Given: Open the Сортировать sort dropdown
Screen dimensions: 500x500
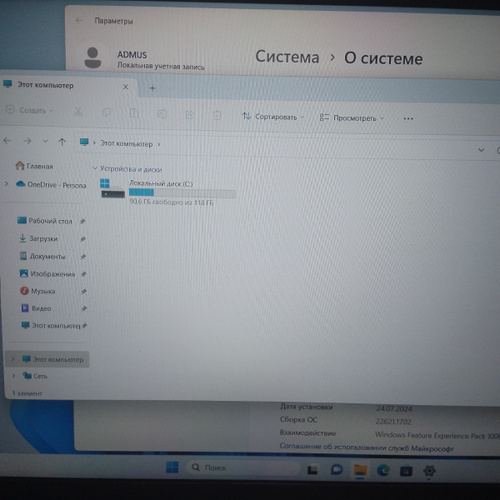Looking at the screenshot, I should click(273, 117).
